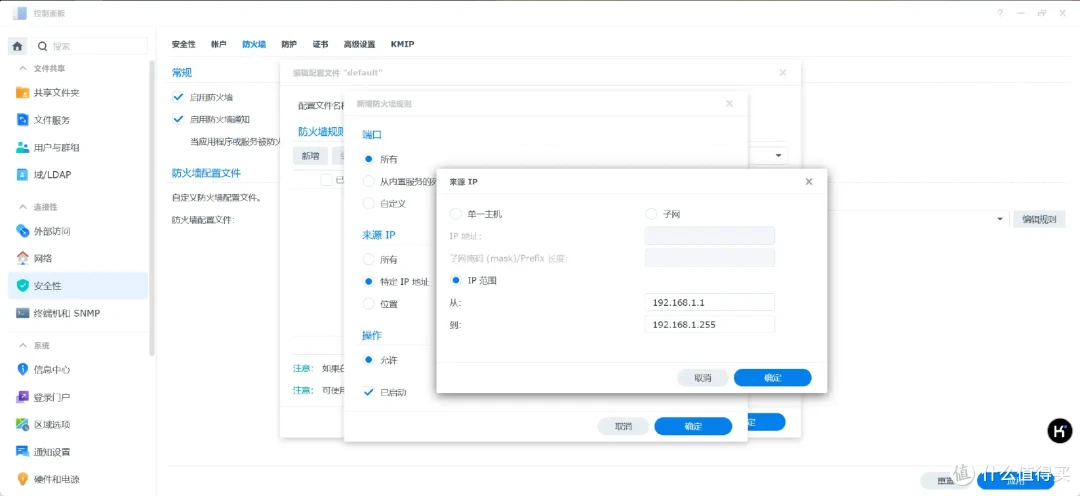Open 文件服务 file services icon
The width and height of the screenshot is (1080, 496).
22,120
